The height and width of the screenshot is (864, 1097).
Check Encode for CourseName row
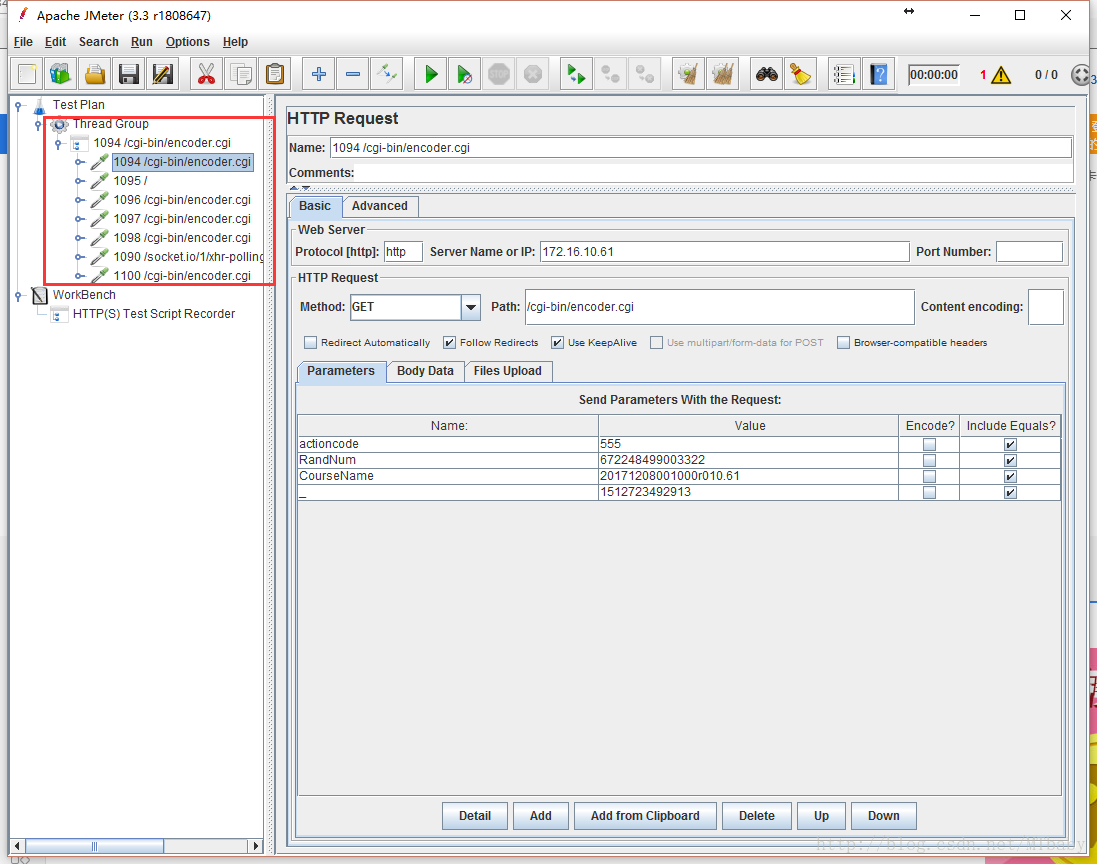pos(929,476)
